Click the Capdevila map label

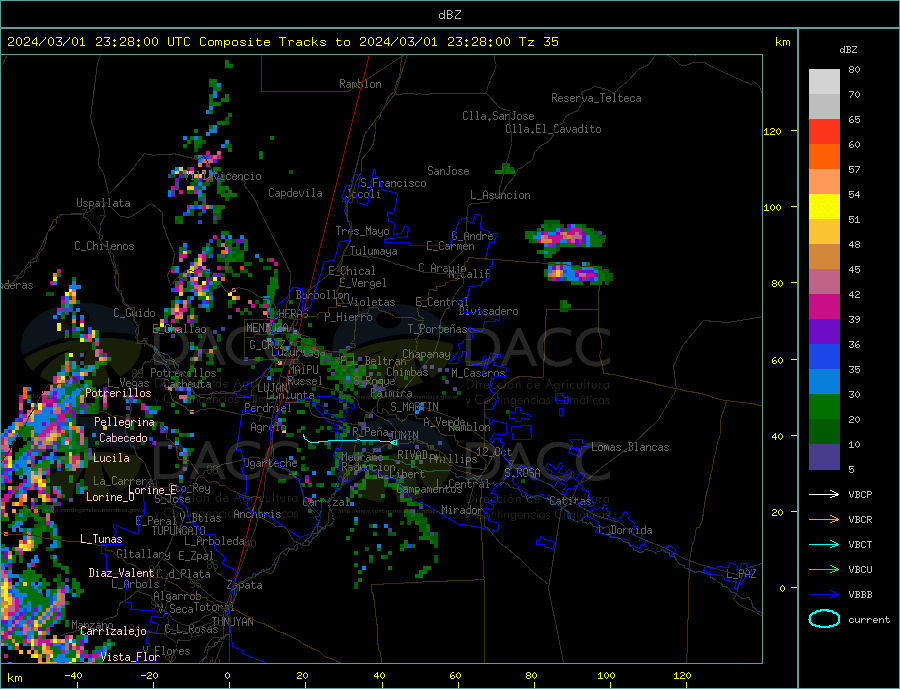[x=295, y=193]
